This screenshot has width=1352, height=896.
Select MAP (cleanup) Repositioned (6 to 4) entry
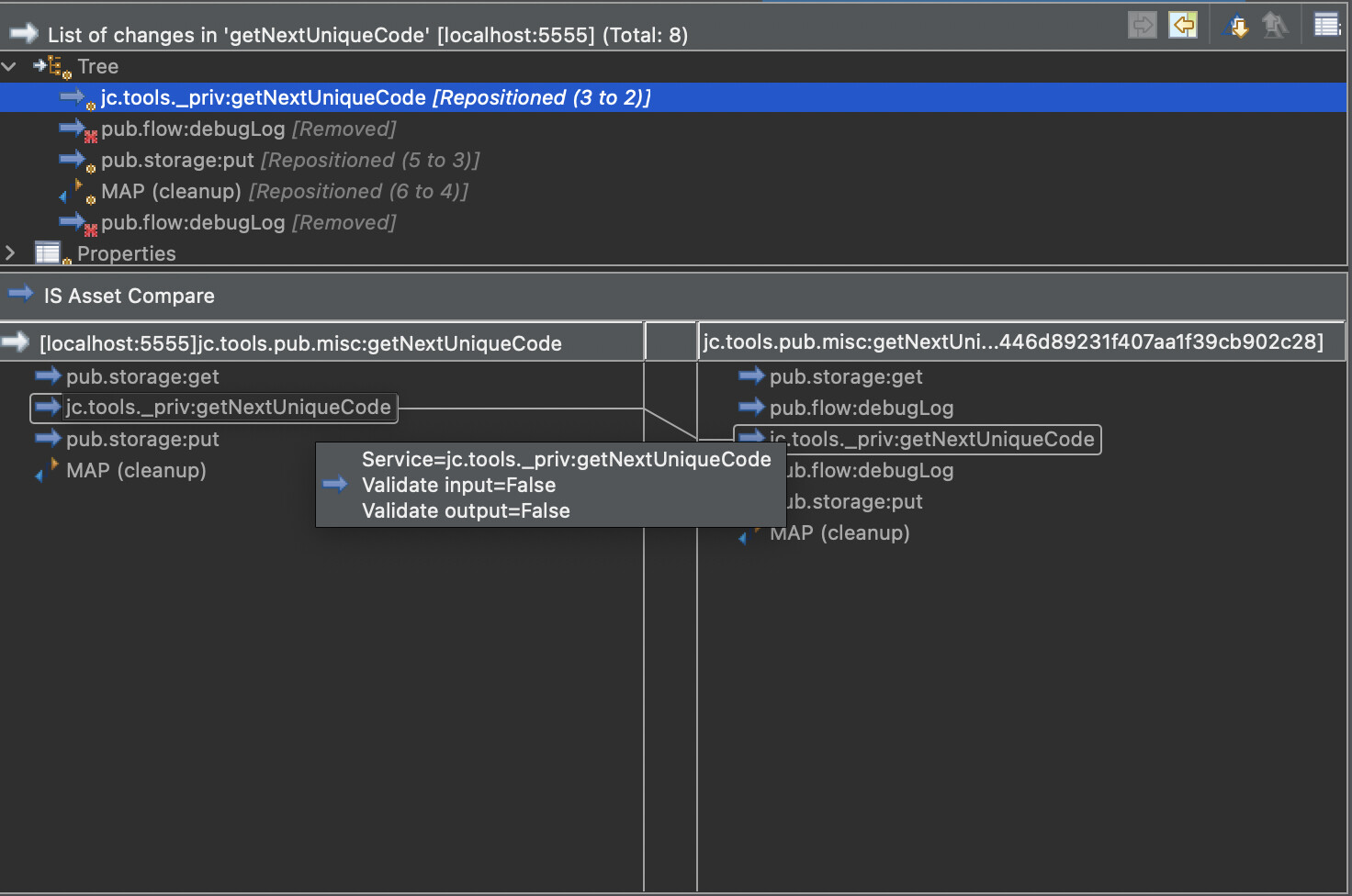pos(284,191)
